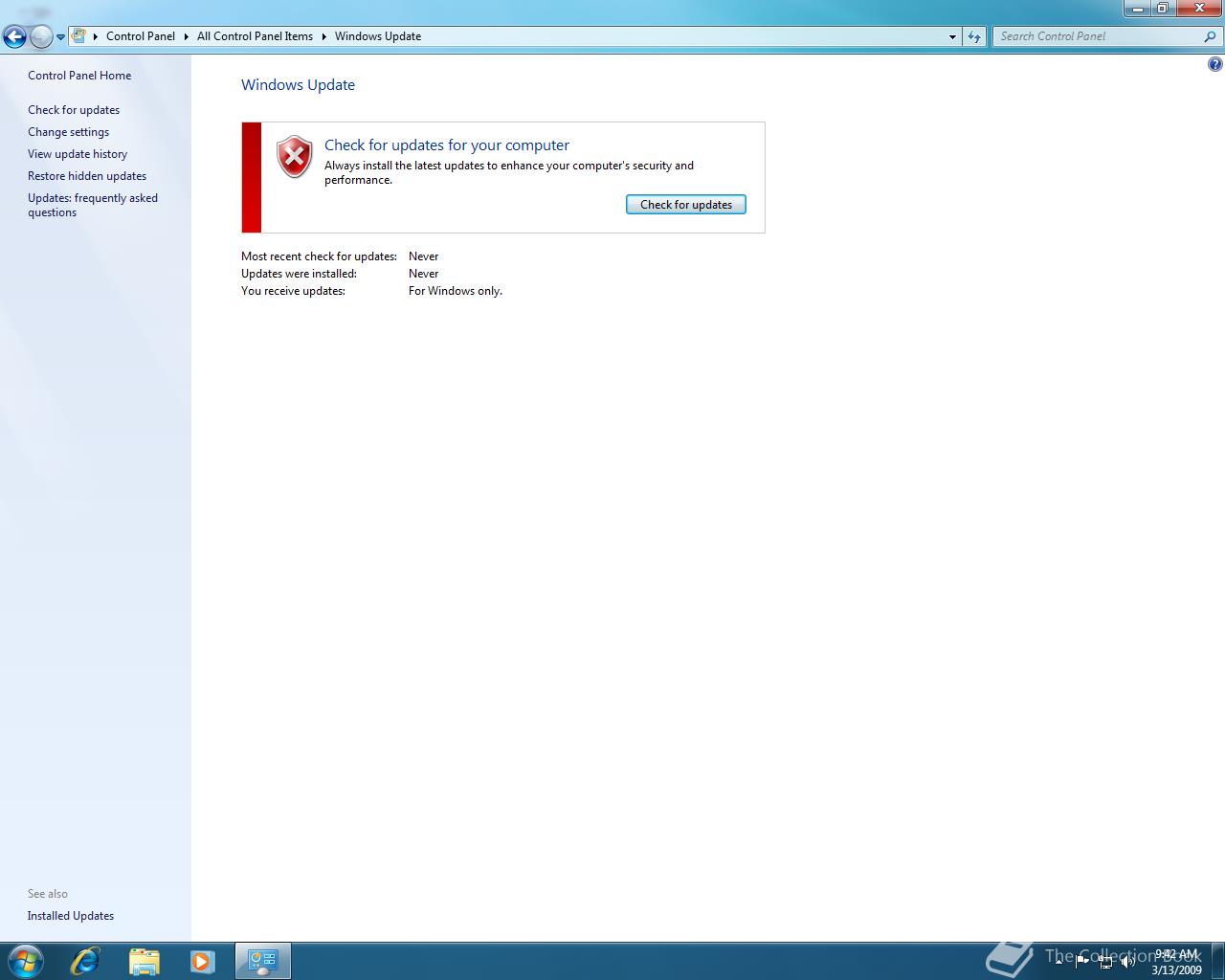Go to Control Panel breadcrumb
The image size is (1225, 980).
(x=141, y=36)
